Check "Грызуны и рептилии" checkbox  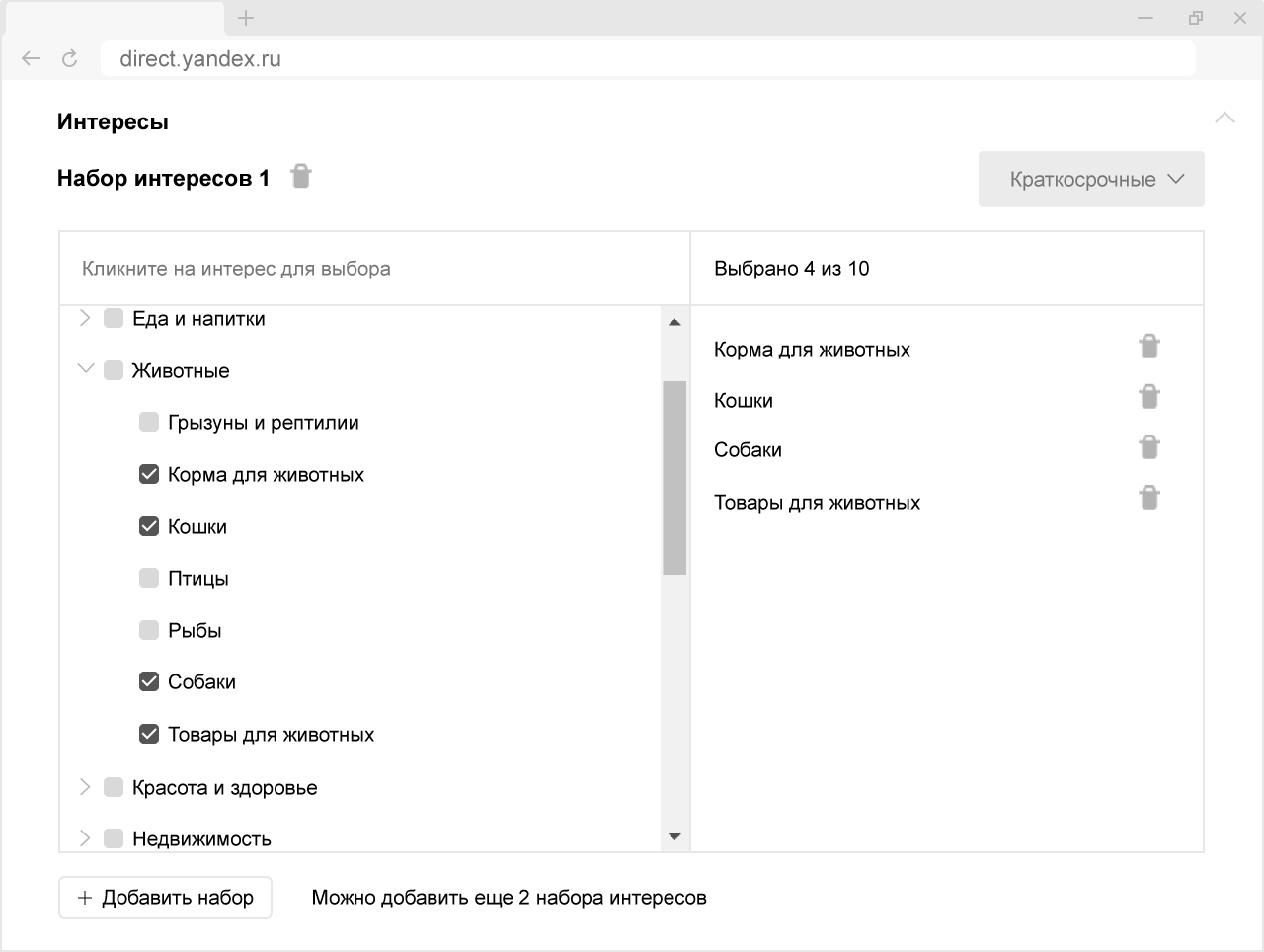(149, 422)
